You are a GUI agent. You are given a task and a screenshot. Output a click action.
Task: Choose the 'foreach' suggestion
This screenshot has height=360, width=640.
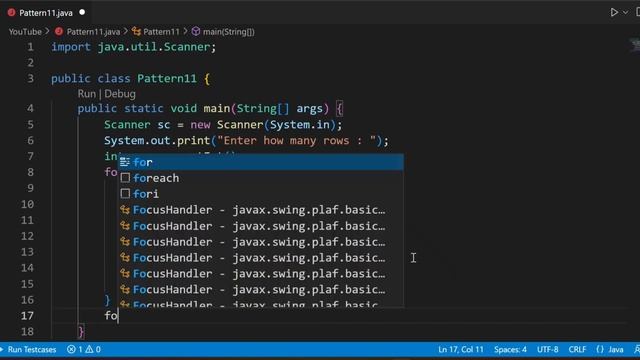pos(261,178)
